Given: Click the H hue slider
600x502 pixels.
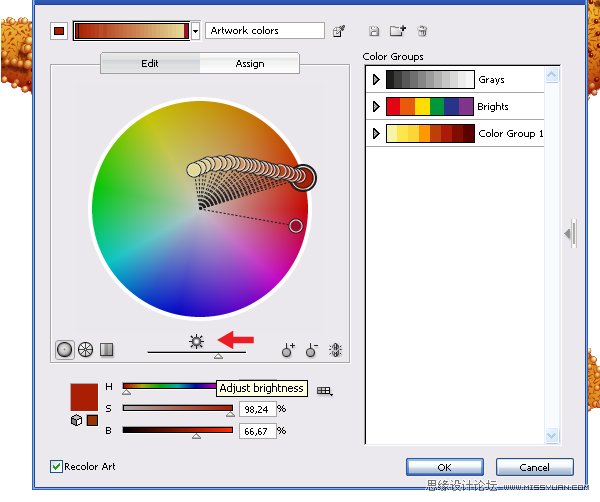Looking at the screenshot, I should coord(169,386).
